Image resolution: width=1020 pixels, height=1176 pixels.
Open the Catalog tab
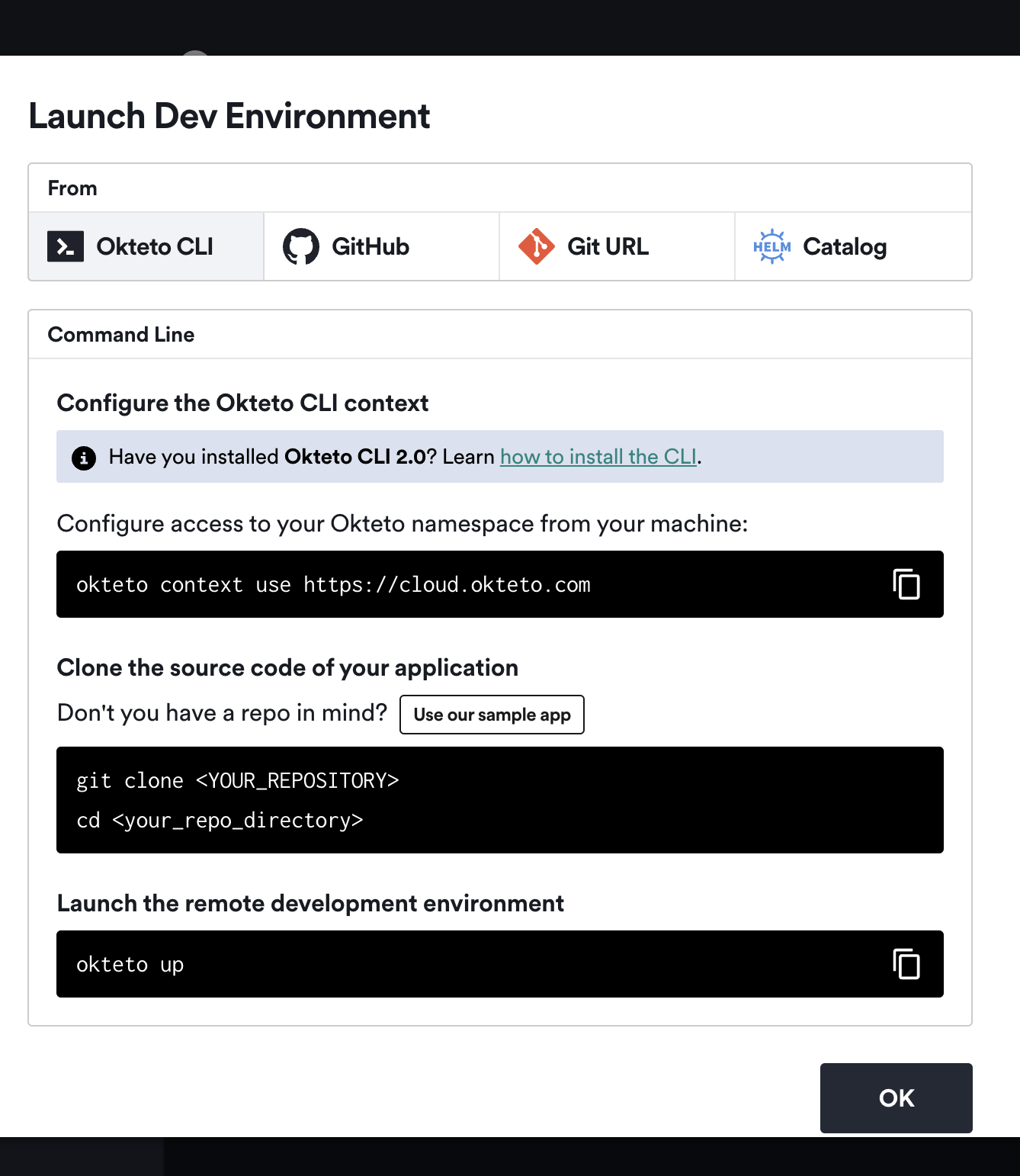[853, 246]
